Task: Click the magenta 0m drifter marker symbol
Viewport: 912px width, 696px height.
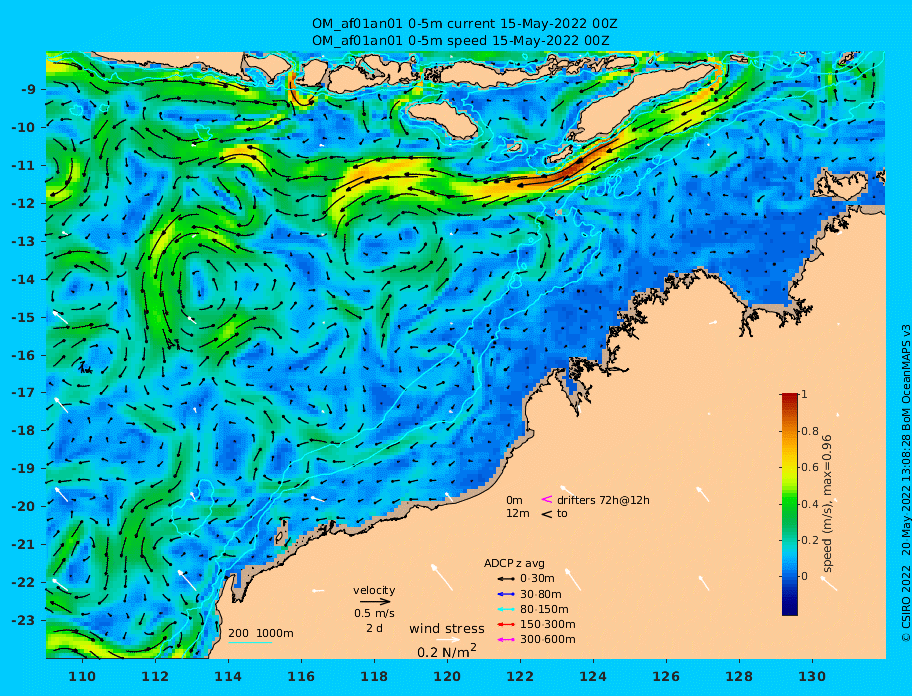Action: (547, 499)
